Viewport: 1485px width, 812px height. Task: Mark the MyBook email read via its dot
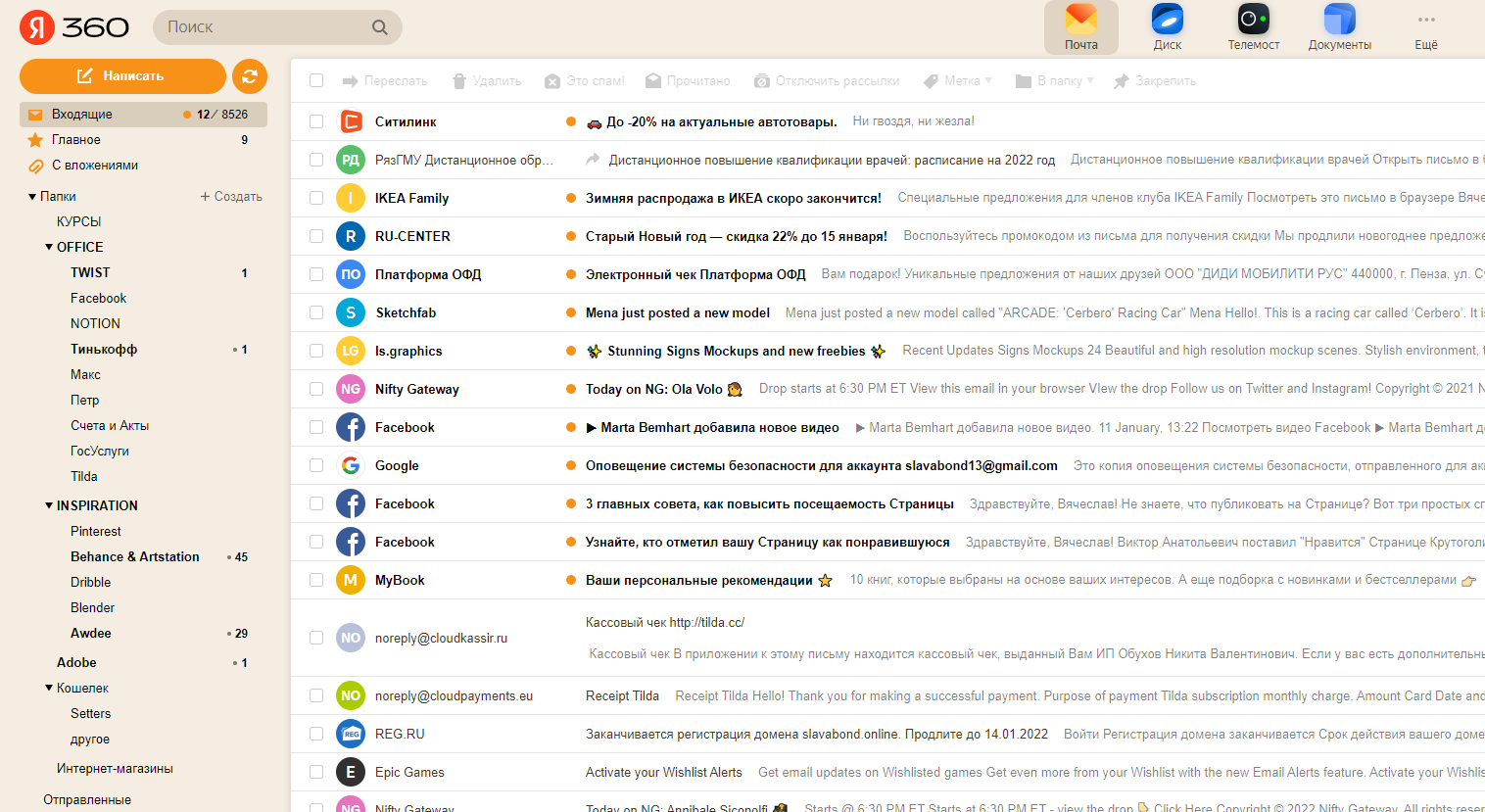(571, 580)
